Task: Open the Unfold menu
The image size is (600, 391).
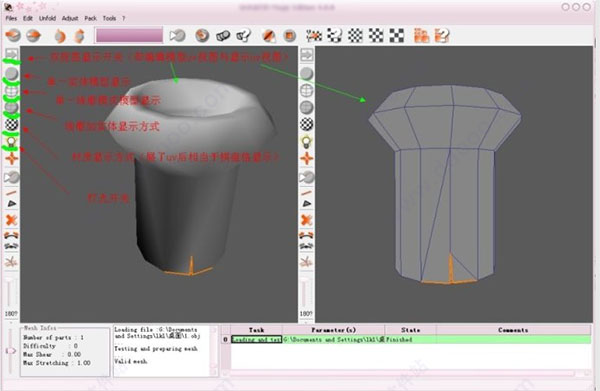Action: [47, 18]
